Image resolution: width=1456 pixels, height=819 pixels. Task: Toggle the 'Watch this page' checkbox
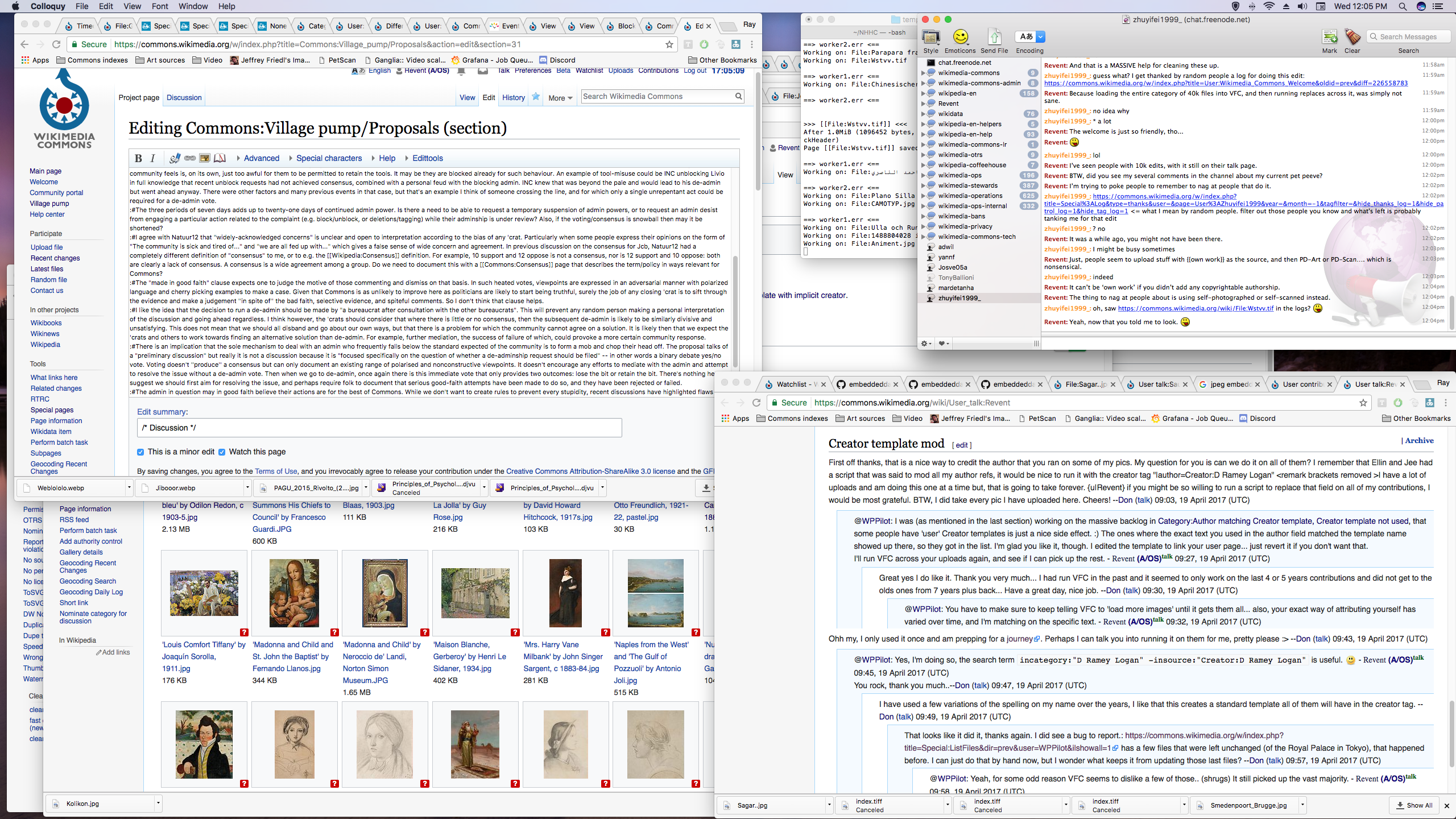(x=222, y=452)
